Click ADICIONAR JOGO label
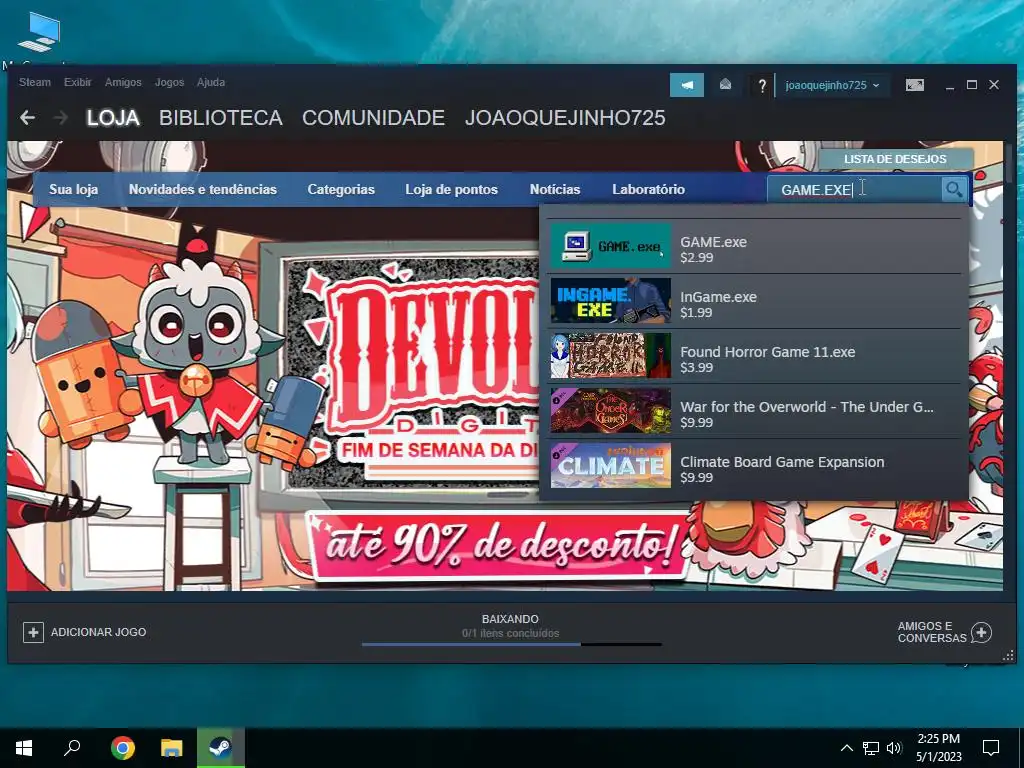This screenshot has height=768, width=1024. click(x=99, y=632)
